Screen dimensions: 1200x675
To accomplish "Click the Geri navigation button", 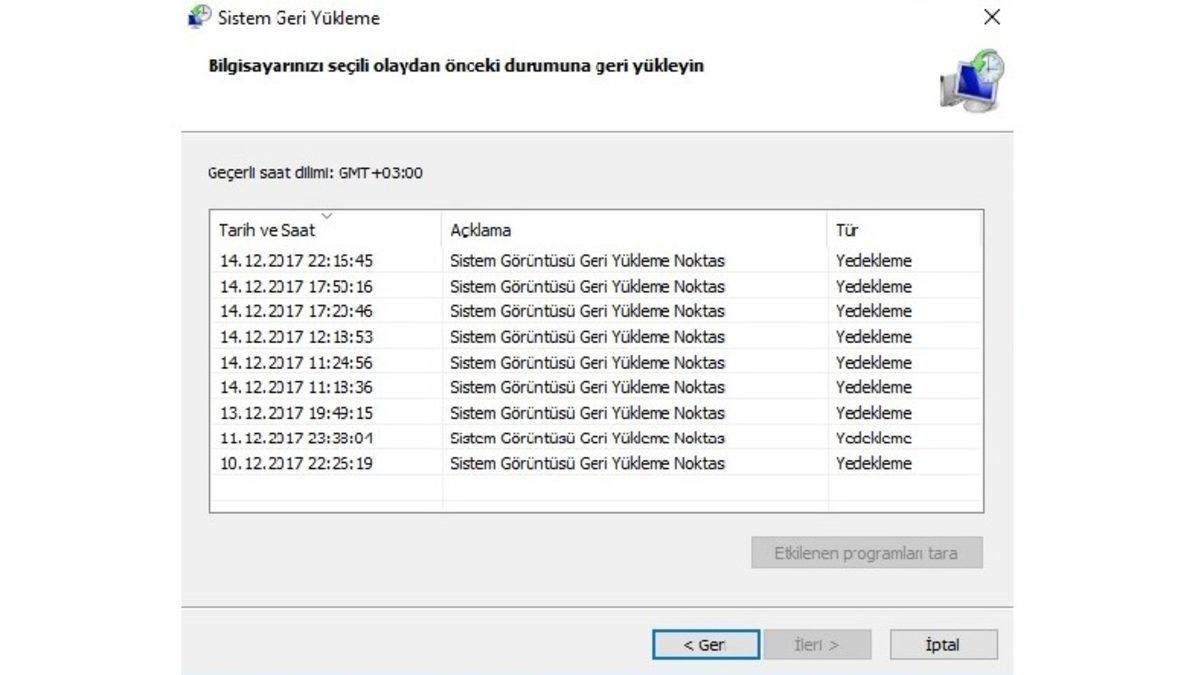I will pos(705,644).
